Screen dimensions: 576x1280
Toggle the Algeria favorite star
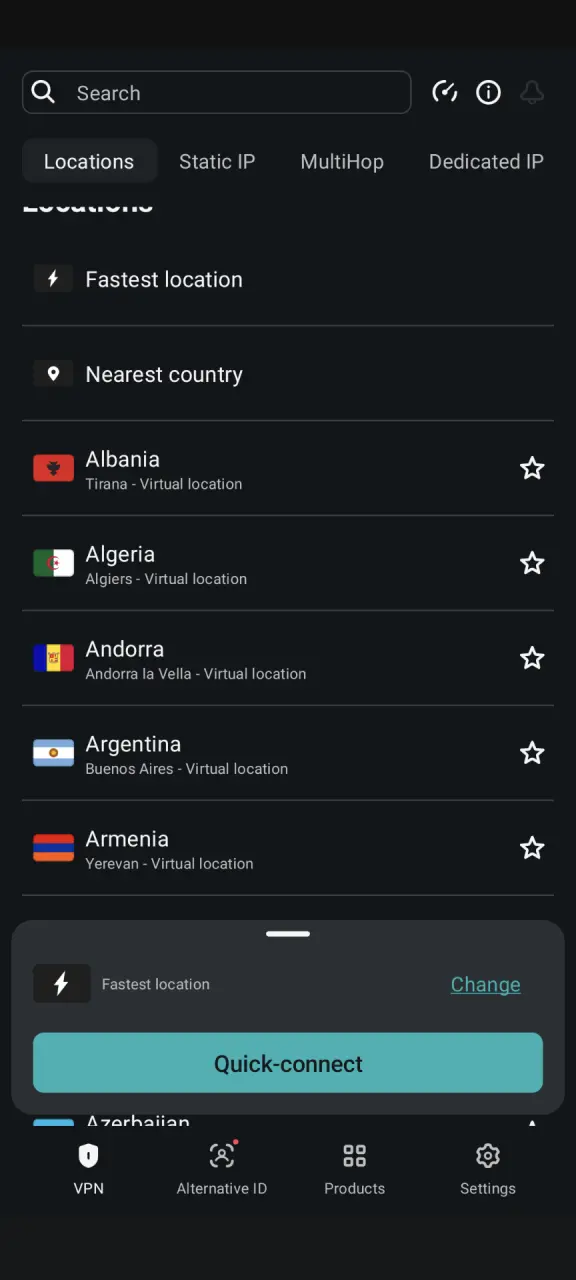(532, 563)
